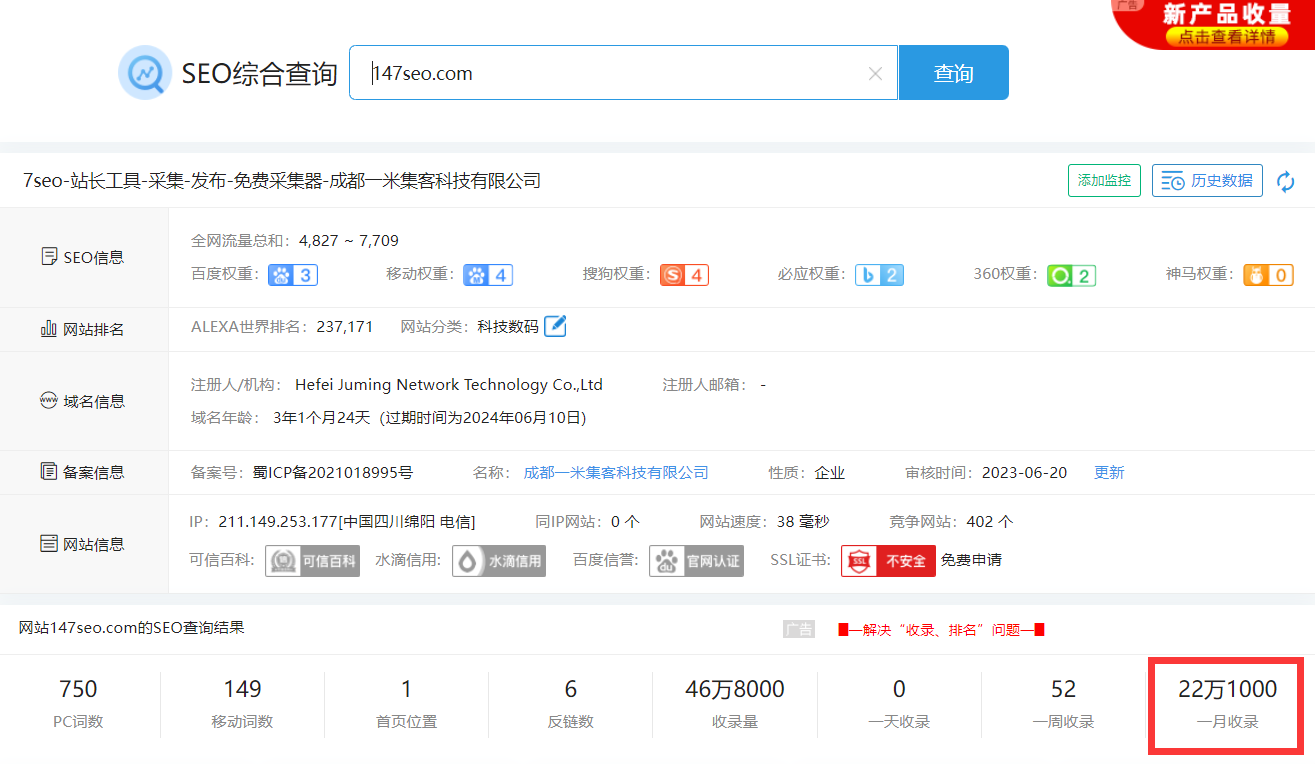Click IP address 211.149.253.177
This screenshot has height=764, width=1315.
pos(278,522)
